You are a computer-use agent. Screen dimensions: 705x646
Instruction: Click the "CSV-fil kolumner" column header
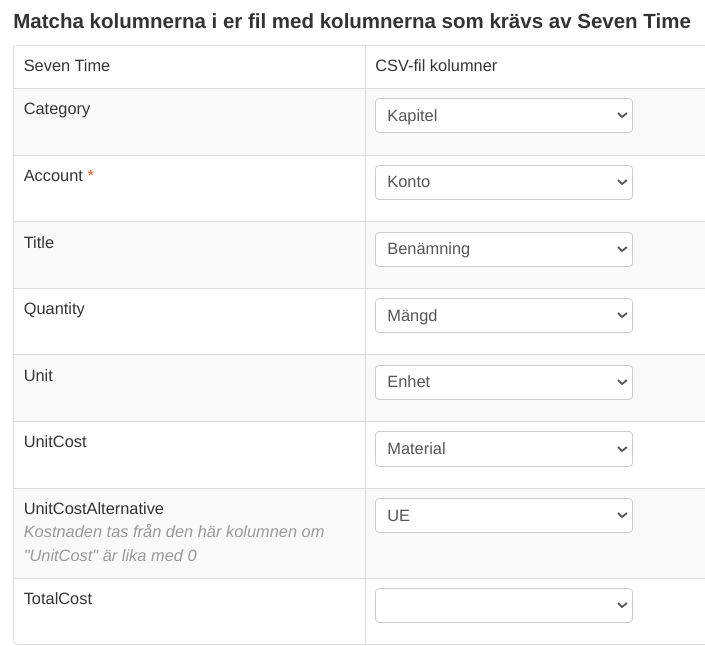click(436, 66)
